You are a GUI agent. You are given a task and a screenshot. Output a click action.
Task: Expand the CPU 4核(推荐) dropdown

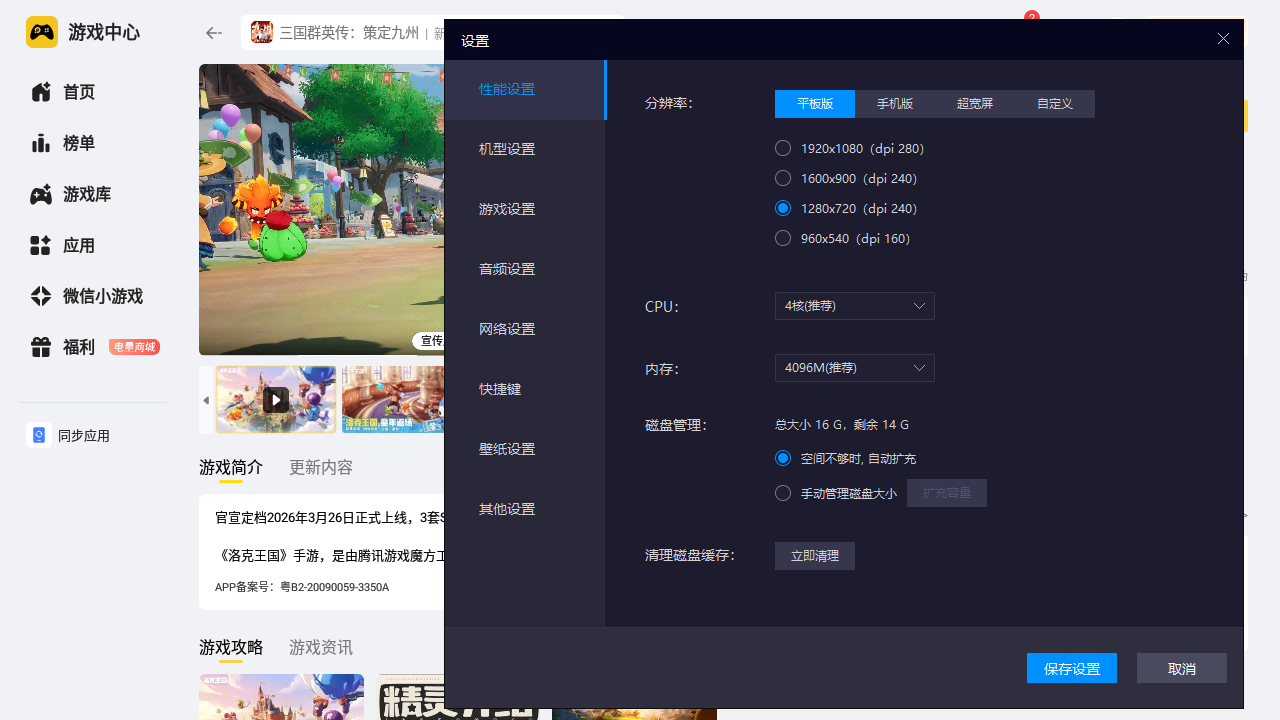pyautogui.click(x=854, y=306)
